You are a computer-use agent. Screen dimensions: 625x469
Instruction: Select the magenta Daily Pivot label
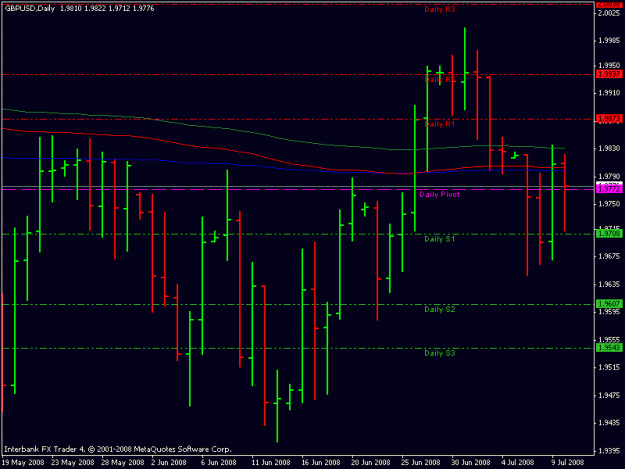[439, 194]
